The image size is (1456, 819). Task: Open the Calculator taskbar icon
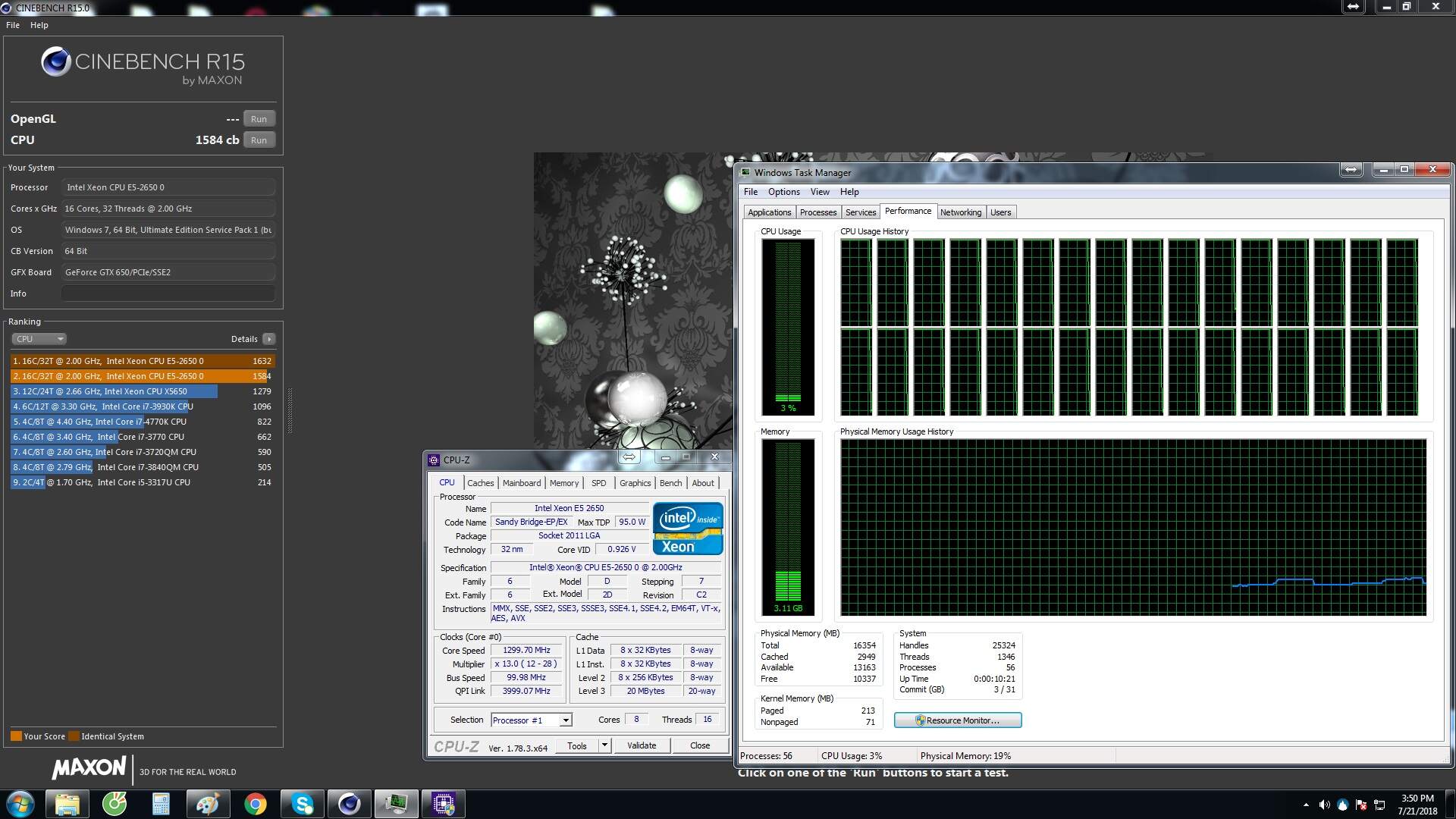click(161, 803)
